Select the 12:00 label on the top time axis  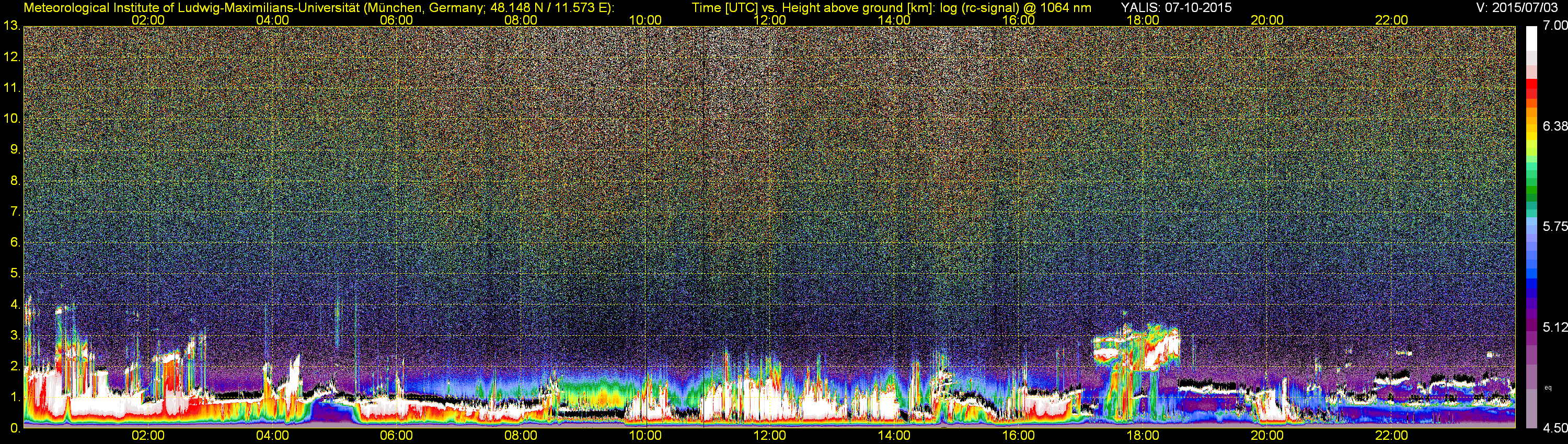click(769, 20)
